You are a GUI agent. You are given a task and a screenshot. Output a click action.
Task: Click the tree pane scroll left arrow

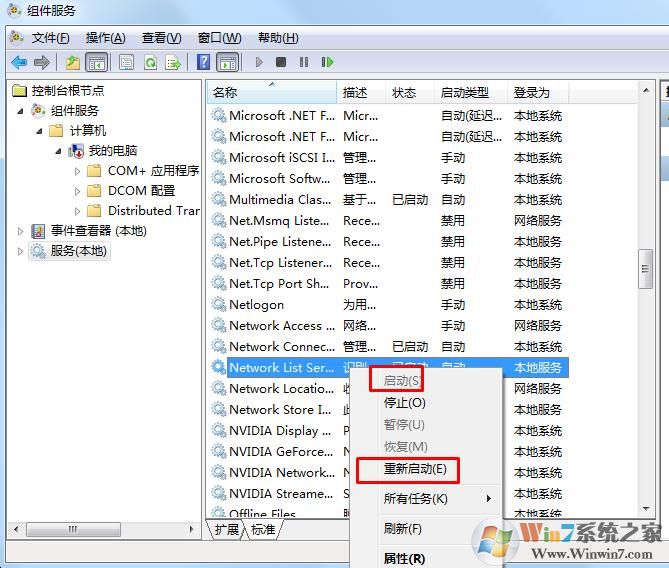pos(16,530)
